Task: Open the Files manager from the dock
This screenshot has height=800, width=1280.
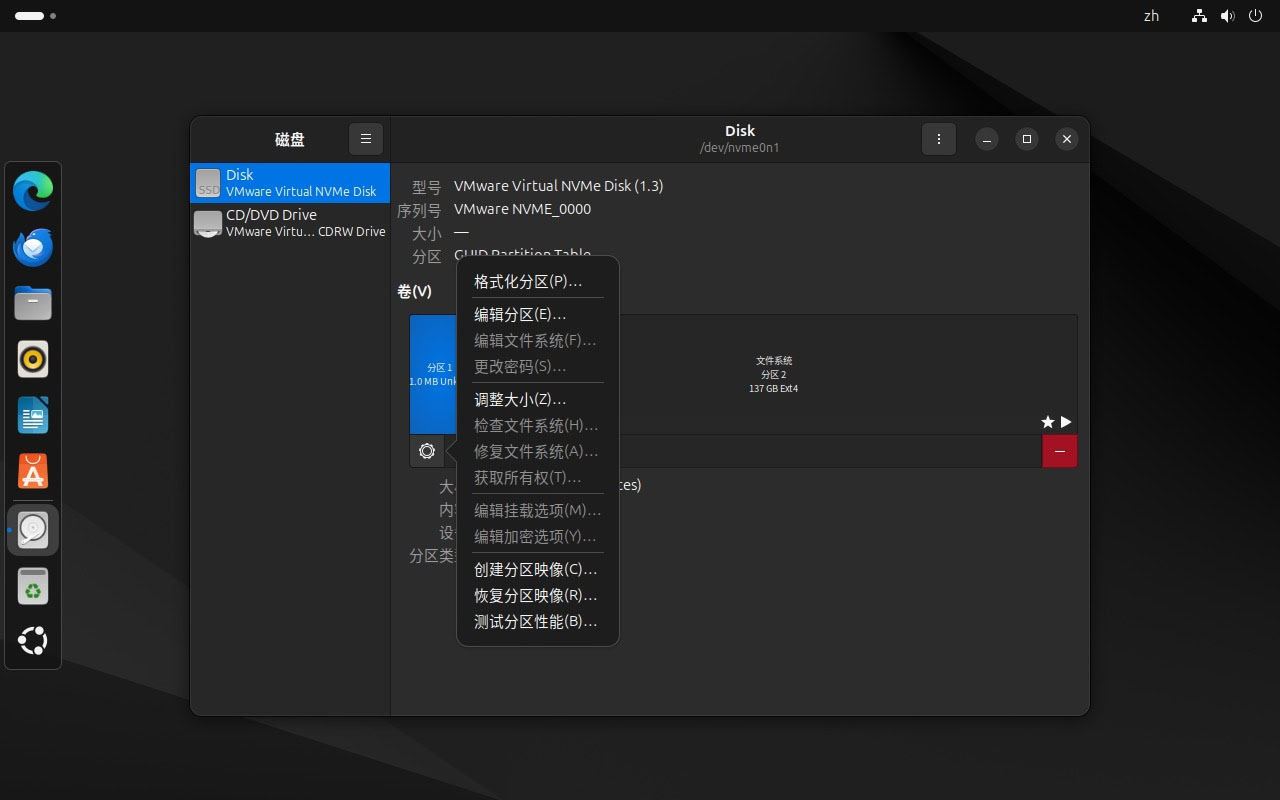Action: pos(33,302)
